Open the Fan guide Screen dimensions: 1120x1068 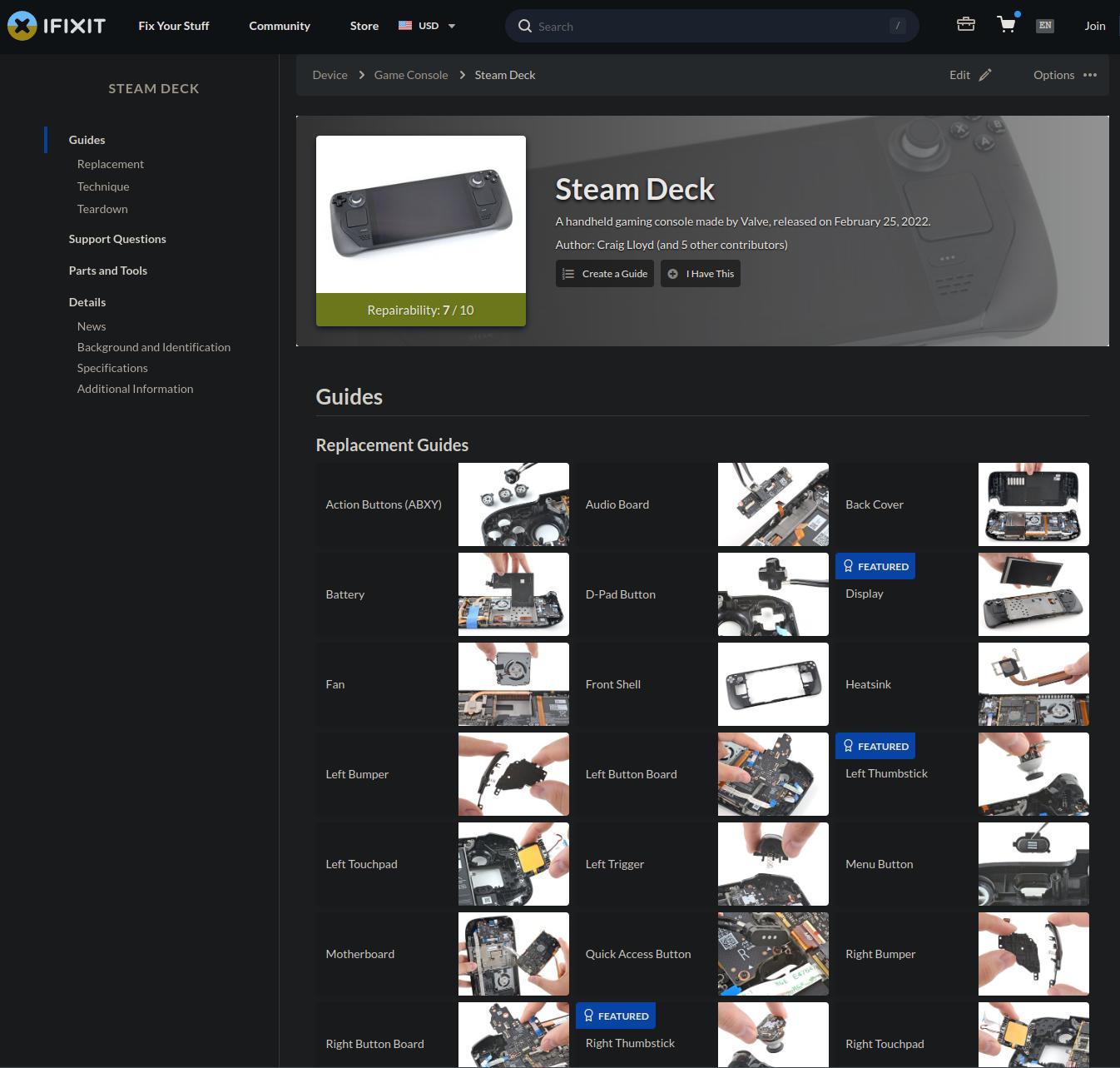pyautogui.click(x=443, y=684)
